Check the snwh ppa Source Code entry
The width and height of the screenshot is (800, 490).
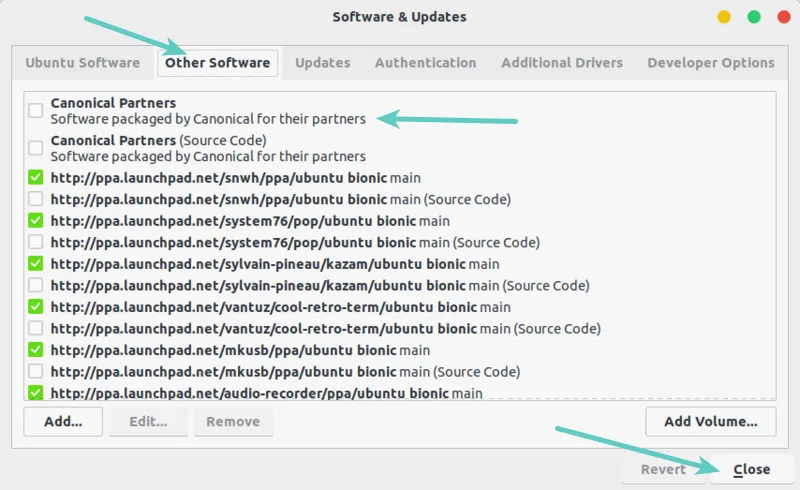35,199
